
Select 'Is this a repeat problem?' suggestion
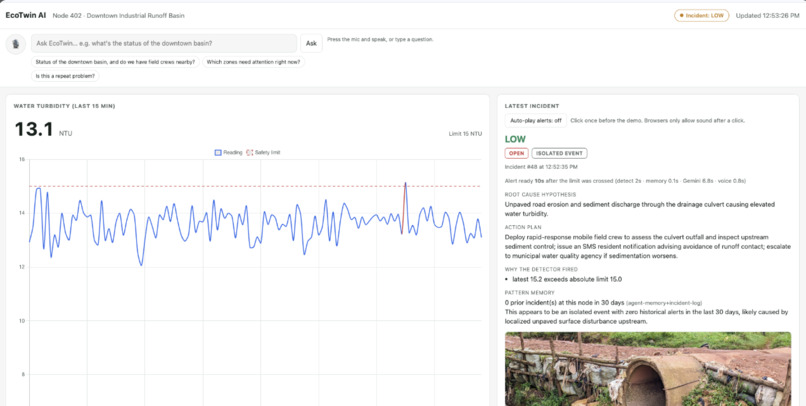65,76
